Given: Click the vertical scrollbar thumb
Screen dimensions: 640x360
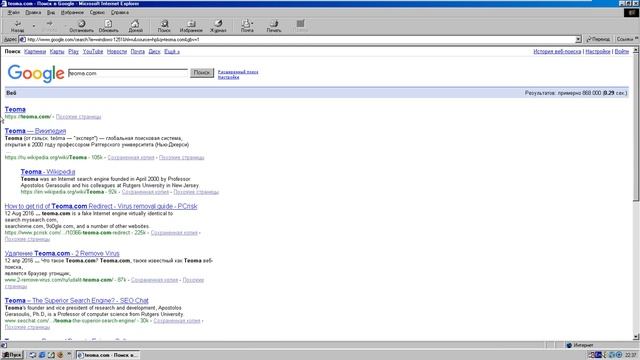Looking at the screenshot, I should click(636, 128).
